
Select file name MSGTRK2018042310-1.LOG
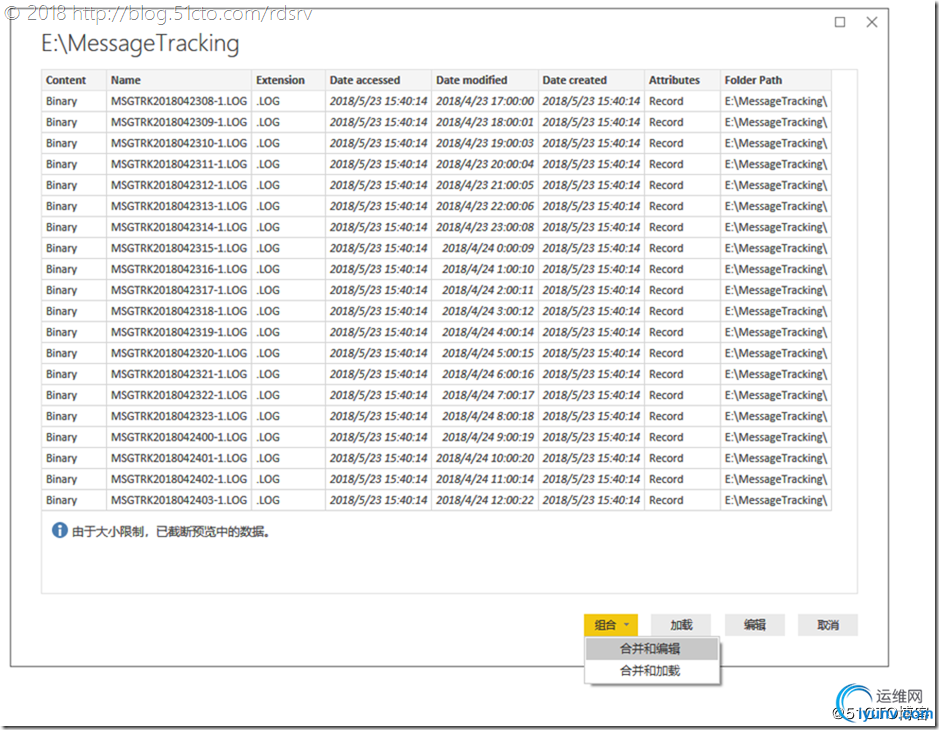(x=178, y=143)
